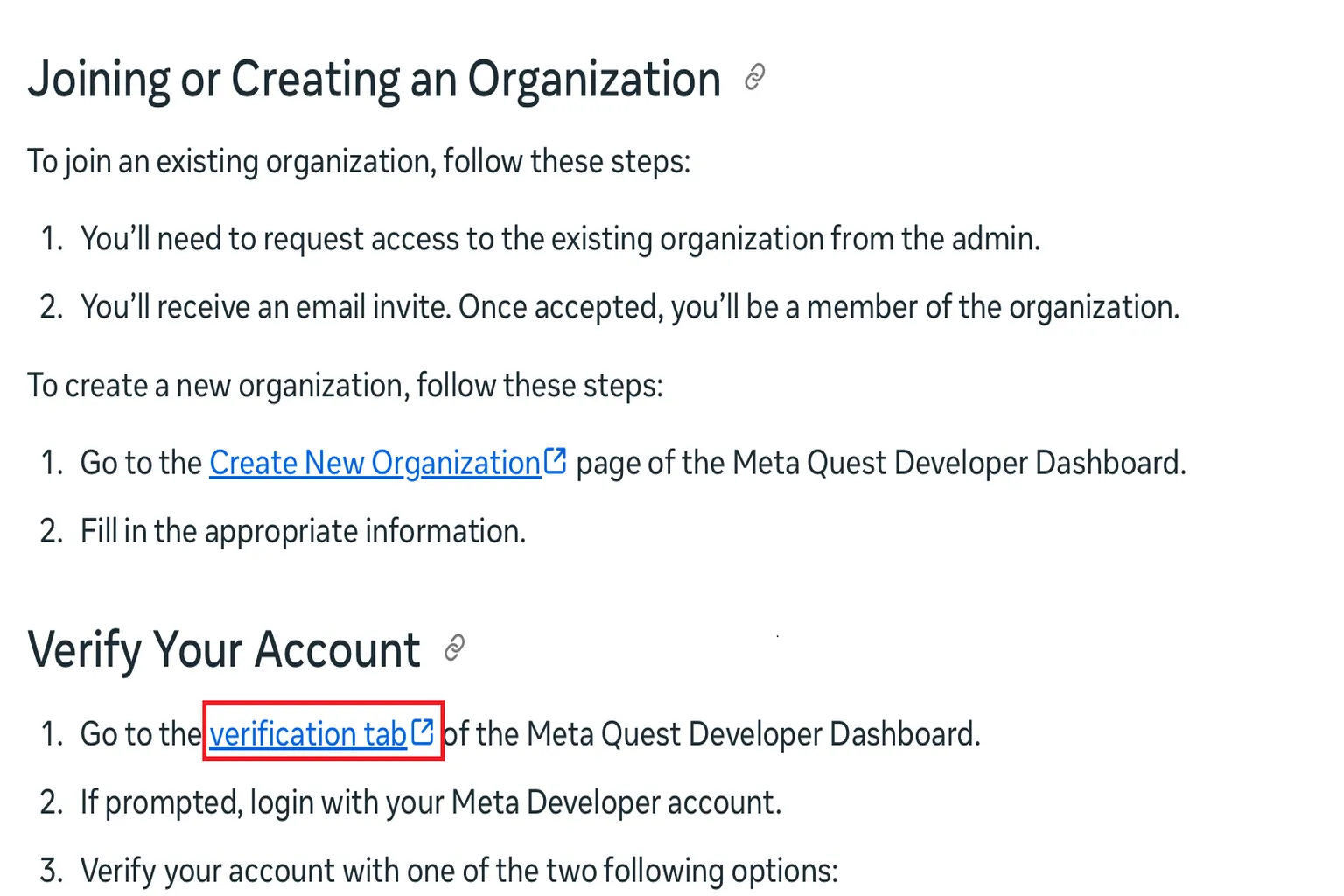Click step 'You'll need to request access to the existing organization'
Screen dimensions: 1344x896
click(560, 239)
